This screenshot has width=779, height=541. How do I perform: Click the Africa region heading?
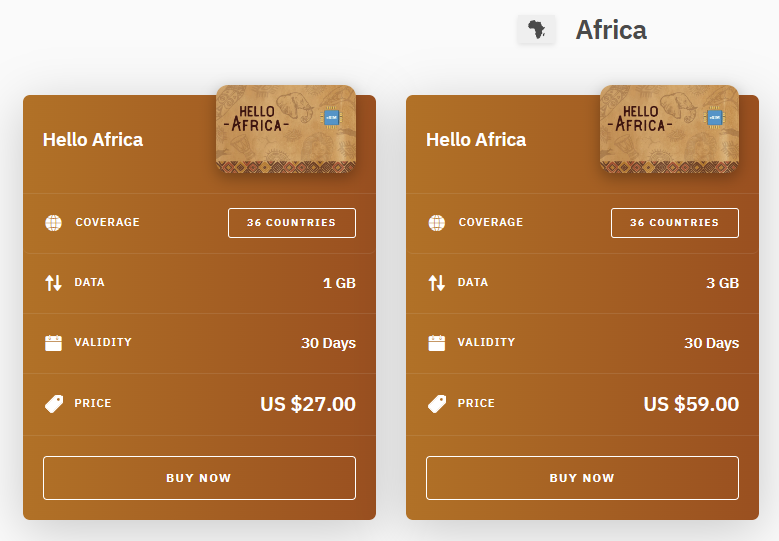pyautogui.click(x=611, y=30)
